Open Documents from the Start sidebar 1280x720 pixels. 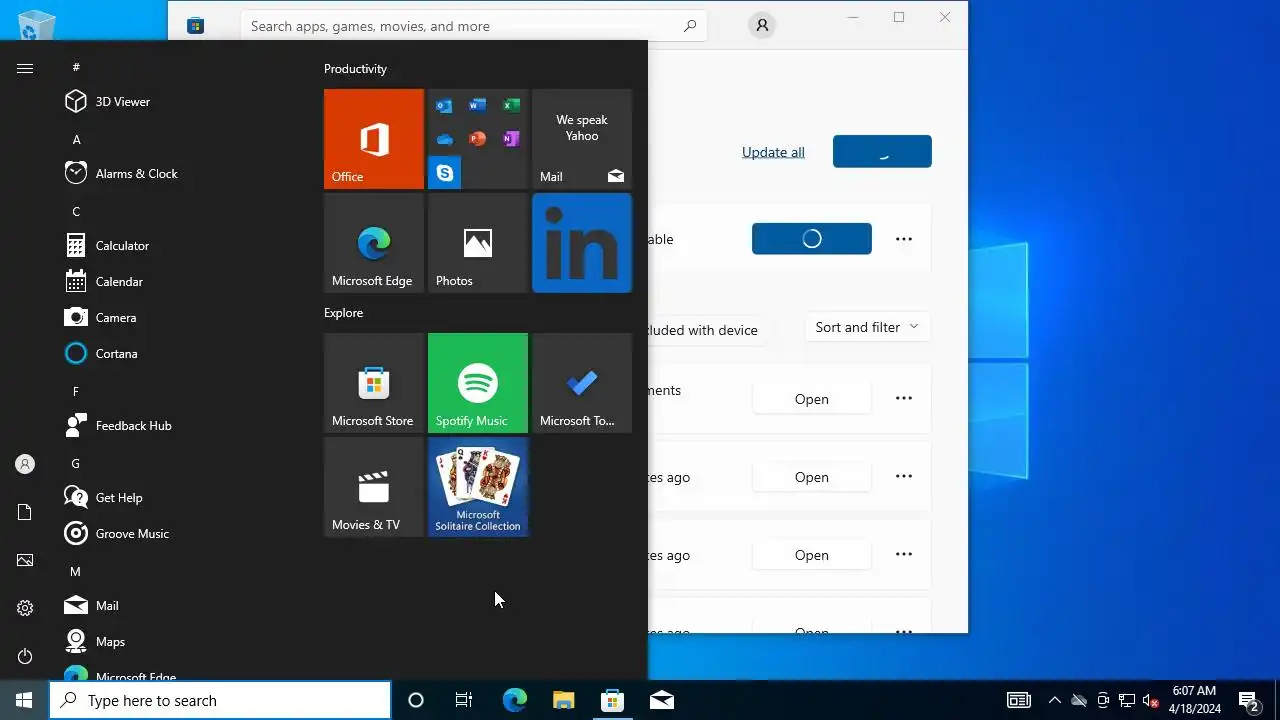[25, 512]
